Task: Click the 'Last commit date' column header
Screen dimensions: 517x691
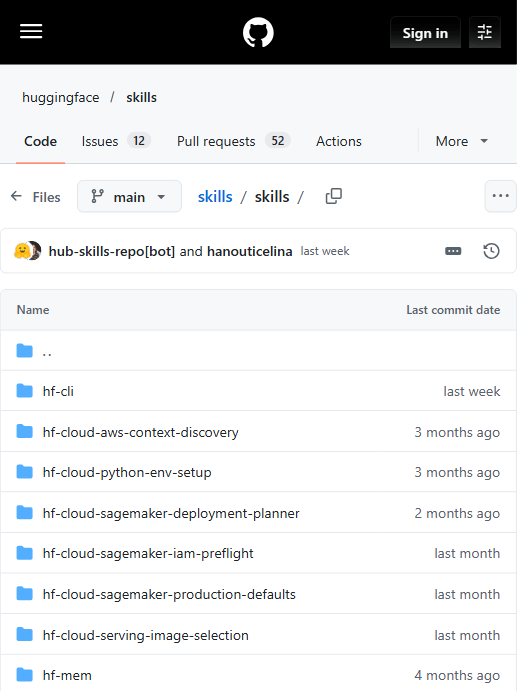Action: tap(453, 310)
